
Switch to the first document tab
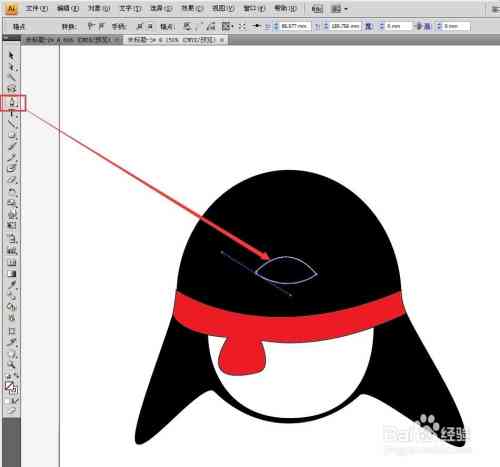point(69,40)
